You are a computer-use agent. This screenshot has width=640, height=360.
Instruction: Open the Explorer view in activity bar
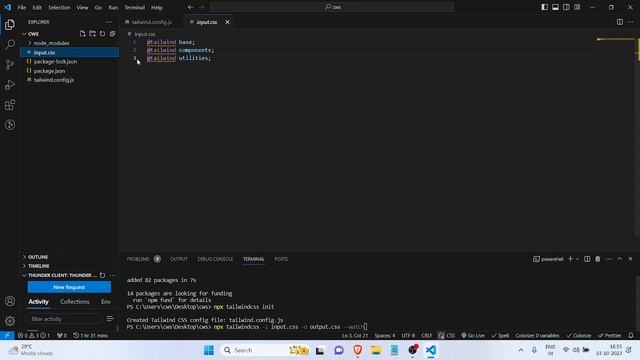point(10,25)
